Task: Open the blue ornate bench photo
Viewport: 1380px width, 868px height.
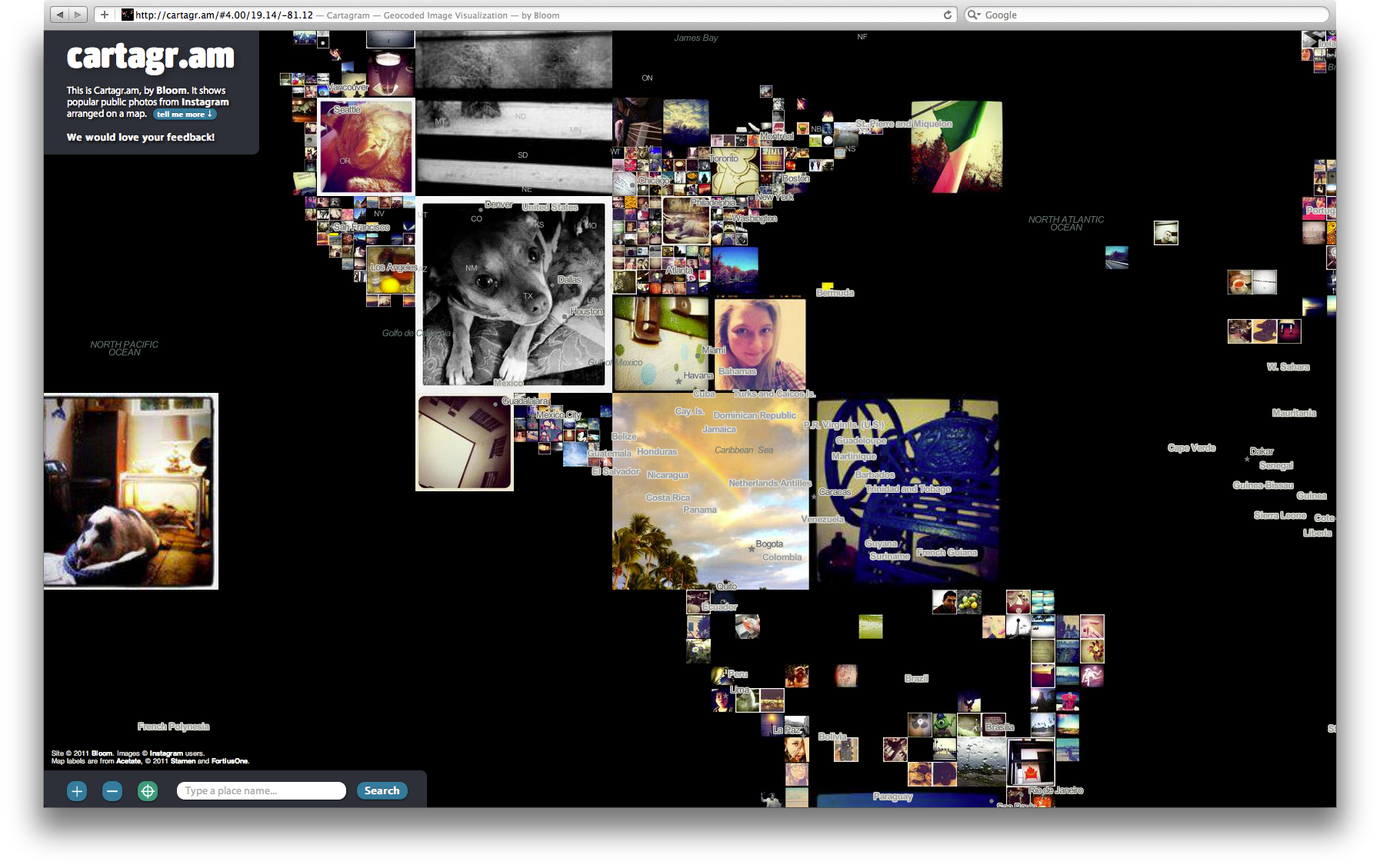Action: 908,488
